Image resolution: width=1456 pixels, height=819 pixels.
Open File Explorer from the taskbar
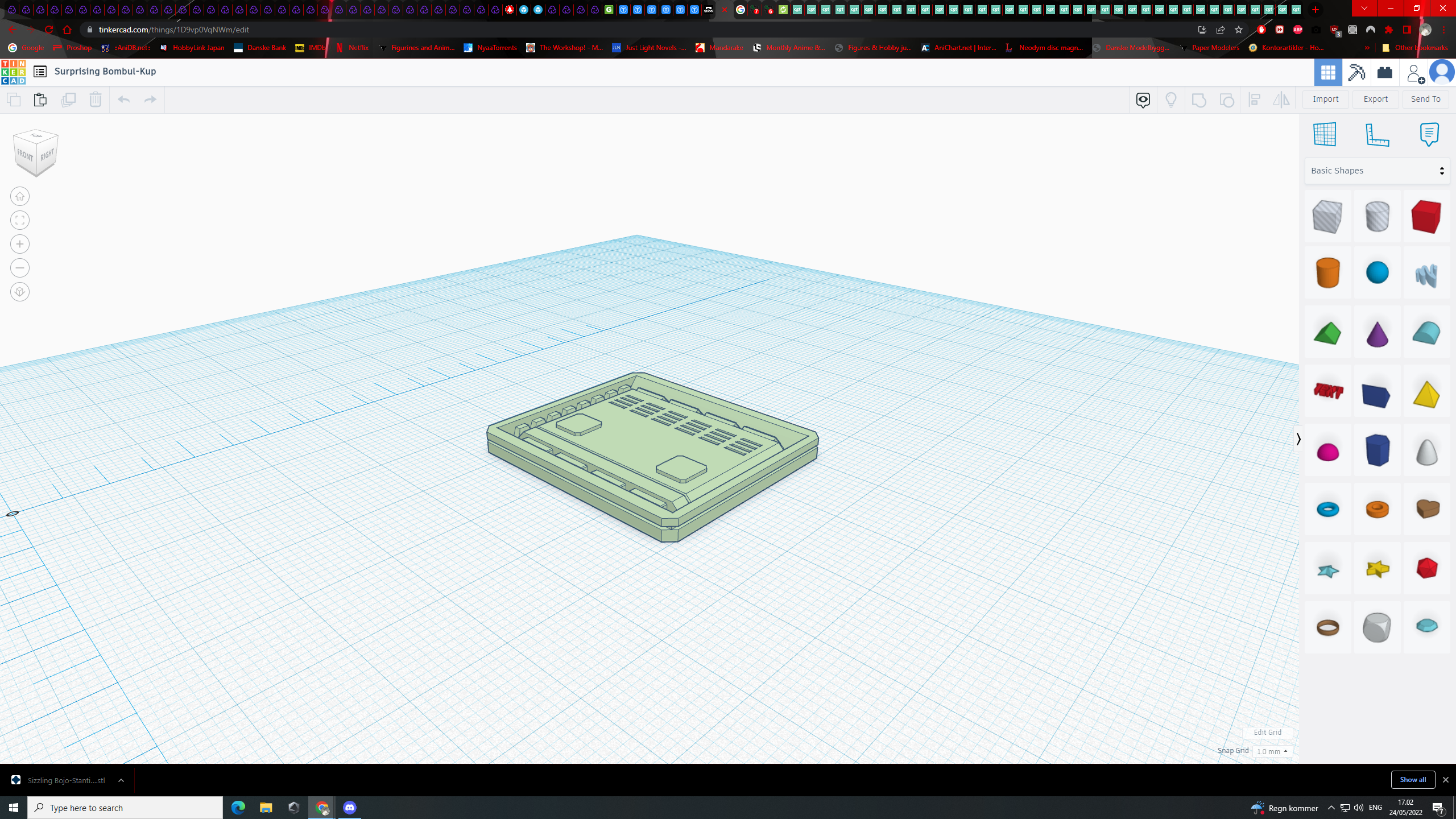tap(266, 808)
